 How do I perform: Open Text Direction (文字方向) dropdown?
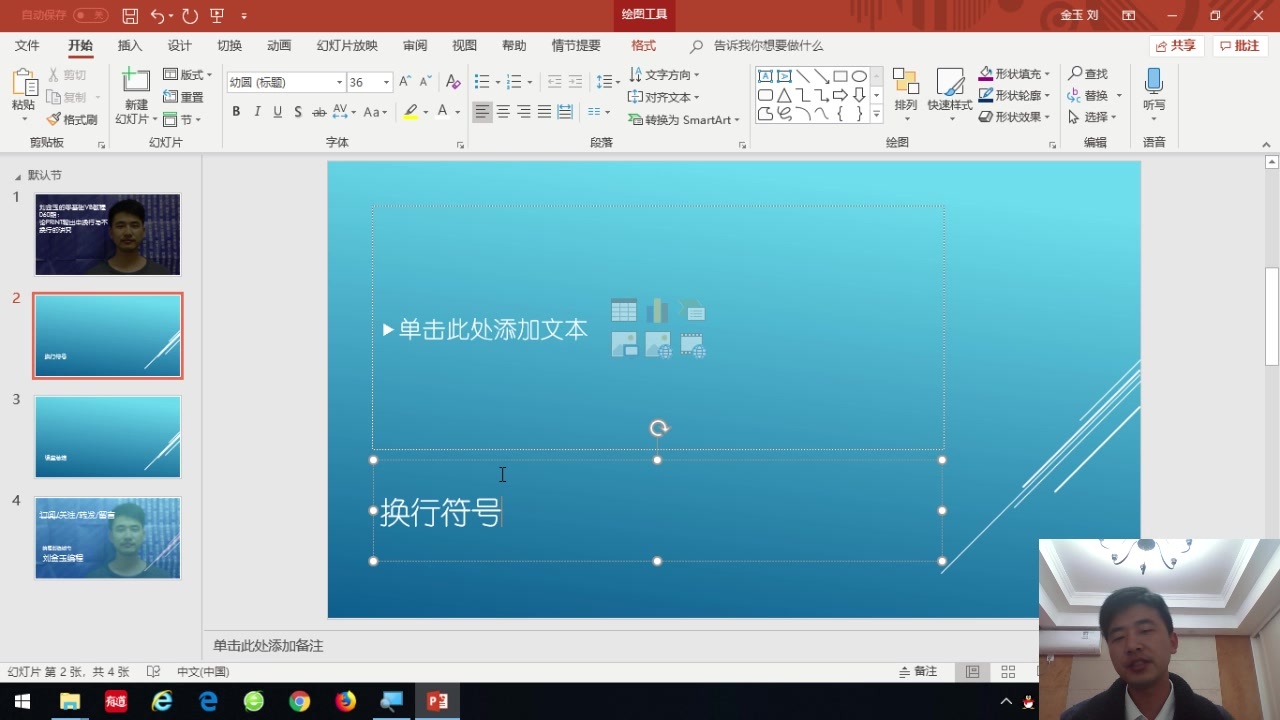tap(664, 75)
